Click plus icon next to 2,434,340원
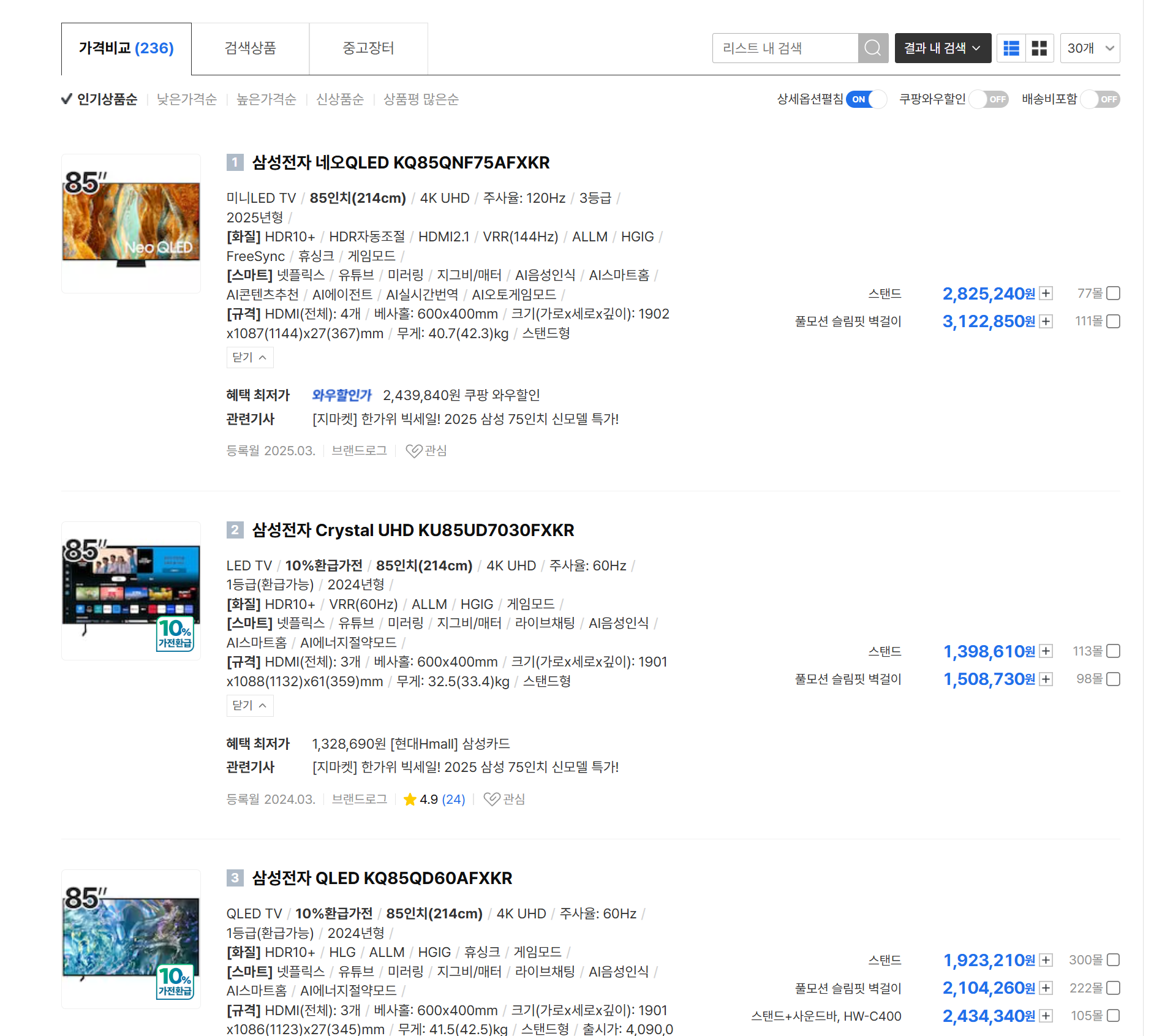 point(1046,1016)
